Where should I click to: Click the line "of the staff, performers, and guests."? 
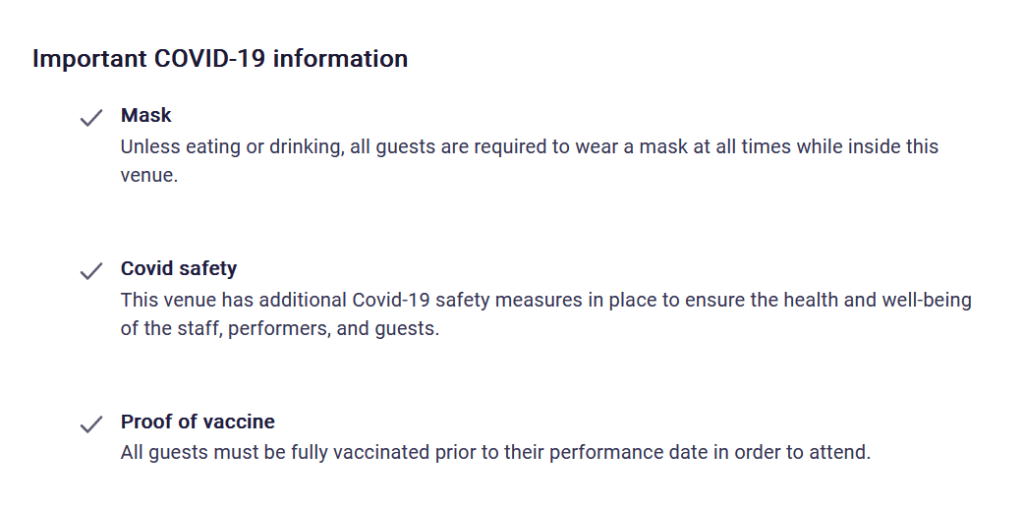click(279, 328)
